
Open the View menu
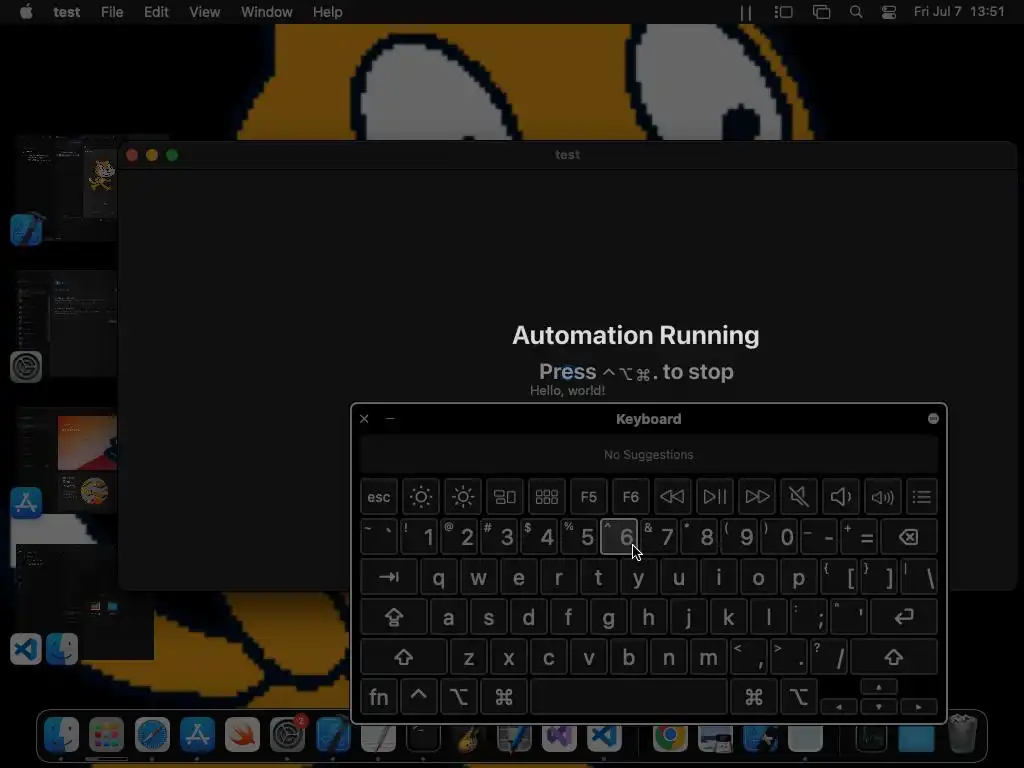pos(204,12)
